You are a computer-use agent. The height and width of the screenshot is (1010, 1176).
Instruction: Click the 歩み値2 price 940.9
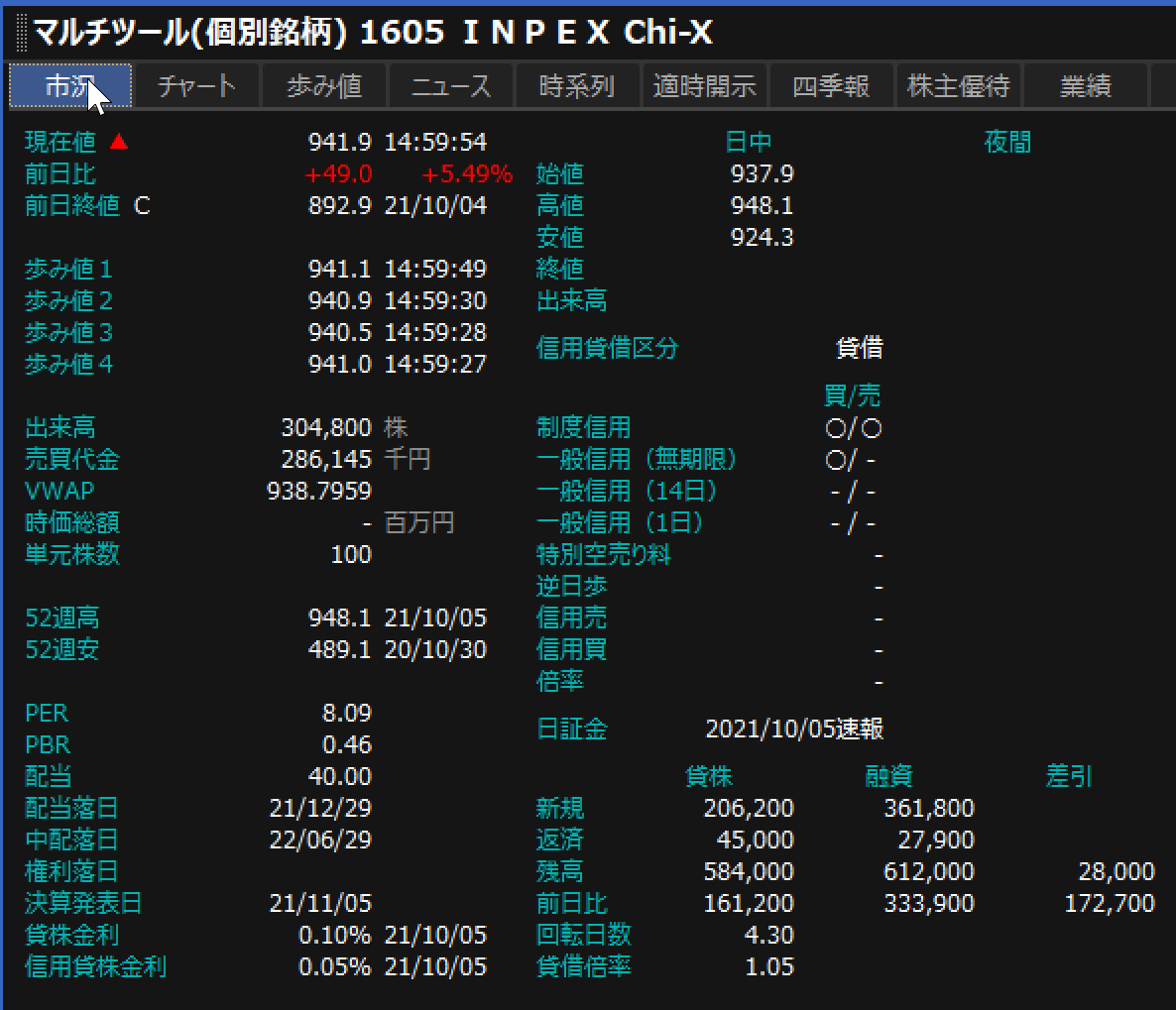coord(340,300)
